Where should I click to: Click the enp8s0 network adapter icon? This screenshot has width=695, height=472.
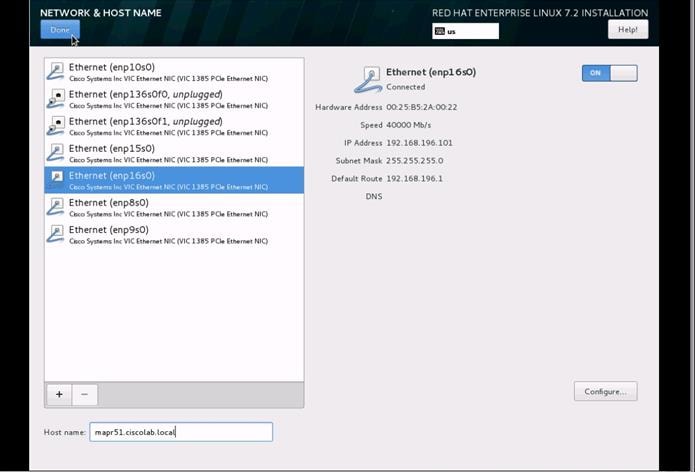pyautogui.click(x=56, y=207)
